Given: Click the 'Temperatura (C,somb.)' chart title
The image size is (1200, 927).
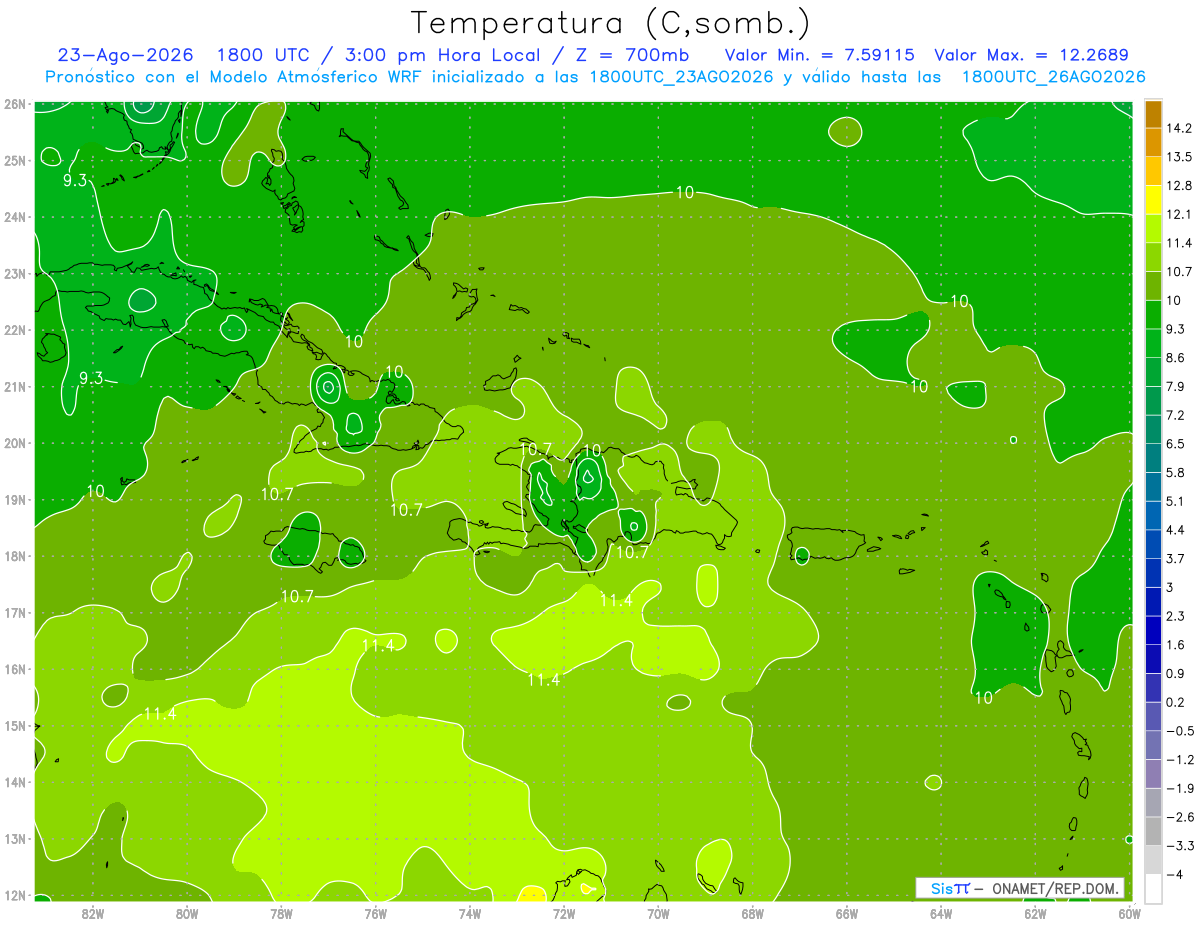Looking at the screenshot, I should point(610,23).
